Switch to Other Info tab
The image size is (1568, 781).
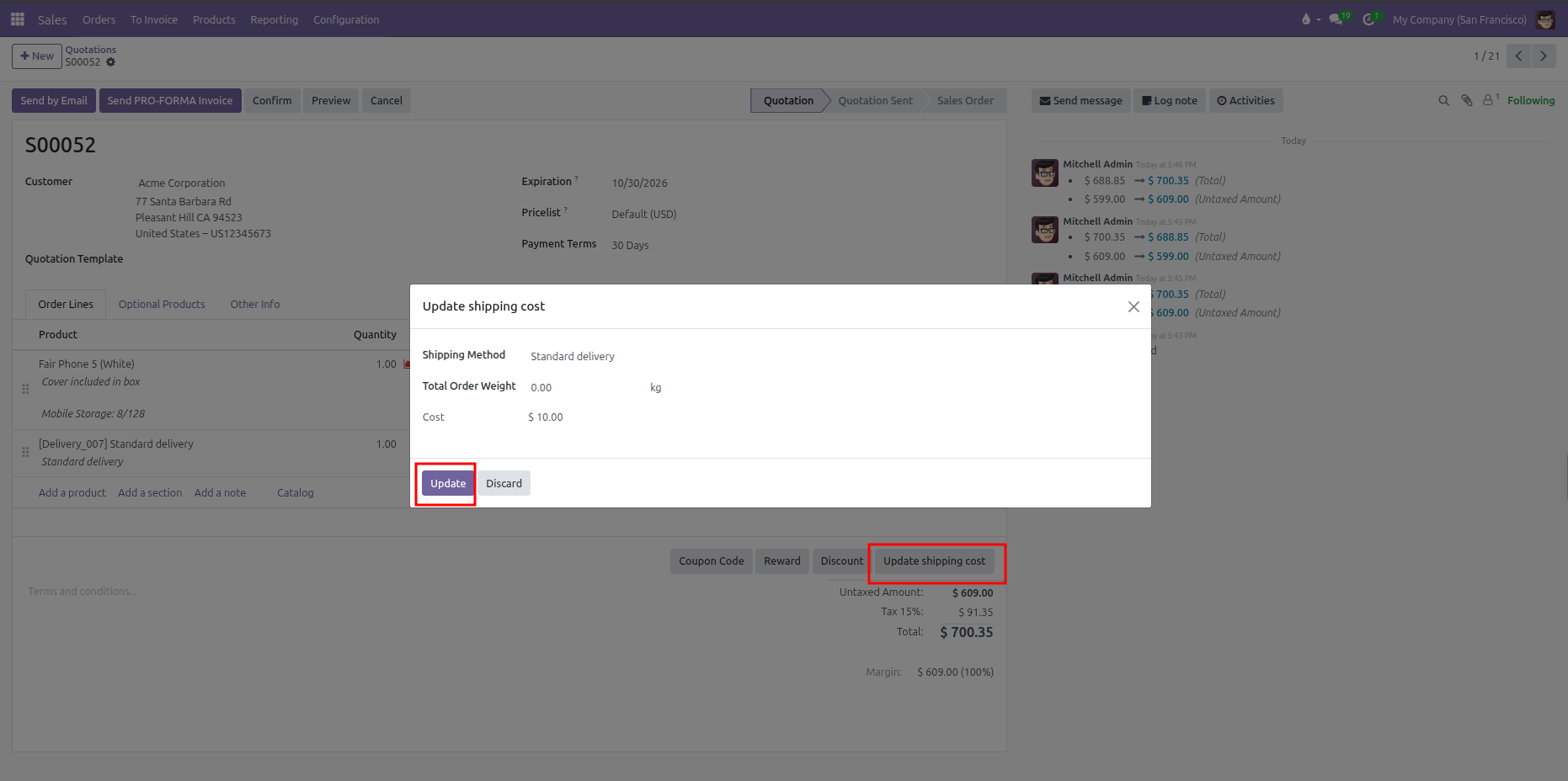[x=255, y=305]
